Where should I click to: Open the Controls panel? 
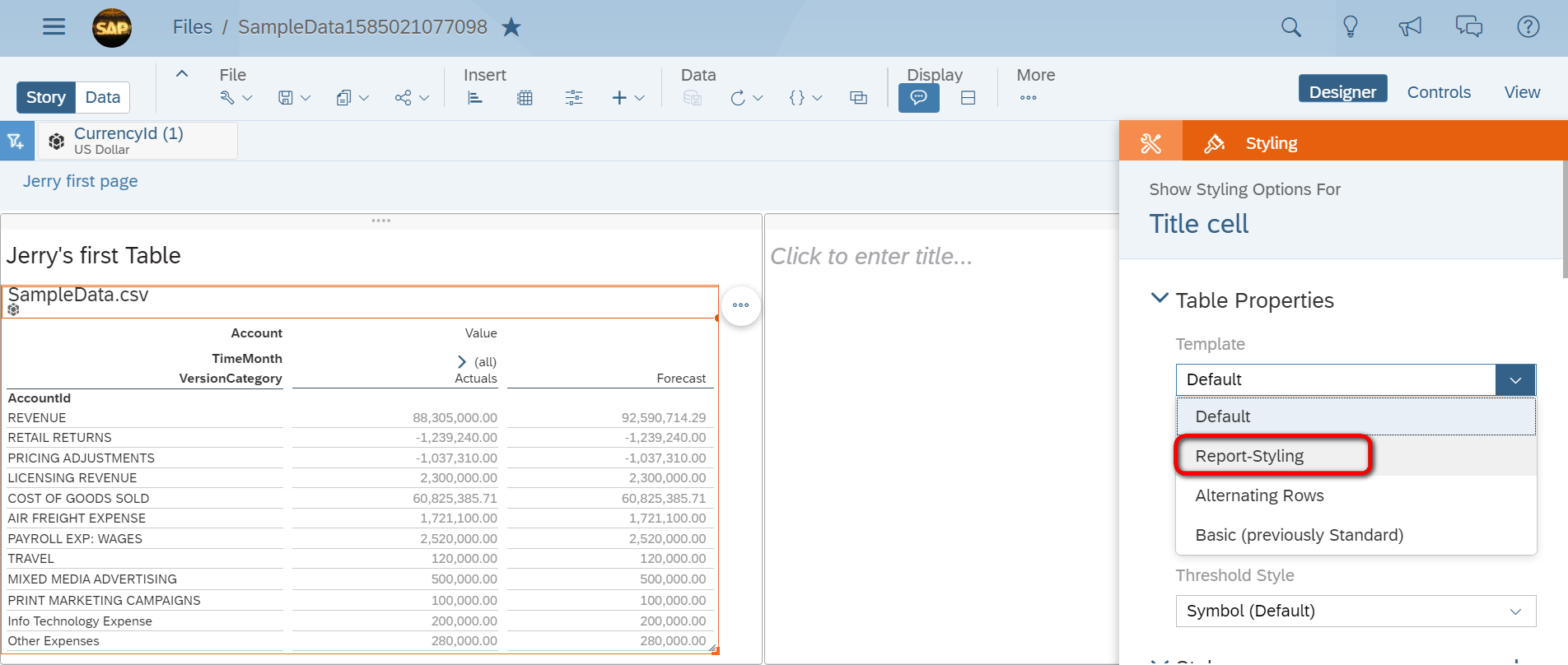pyautogui.click(x=1438, y=92)
